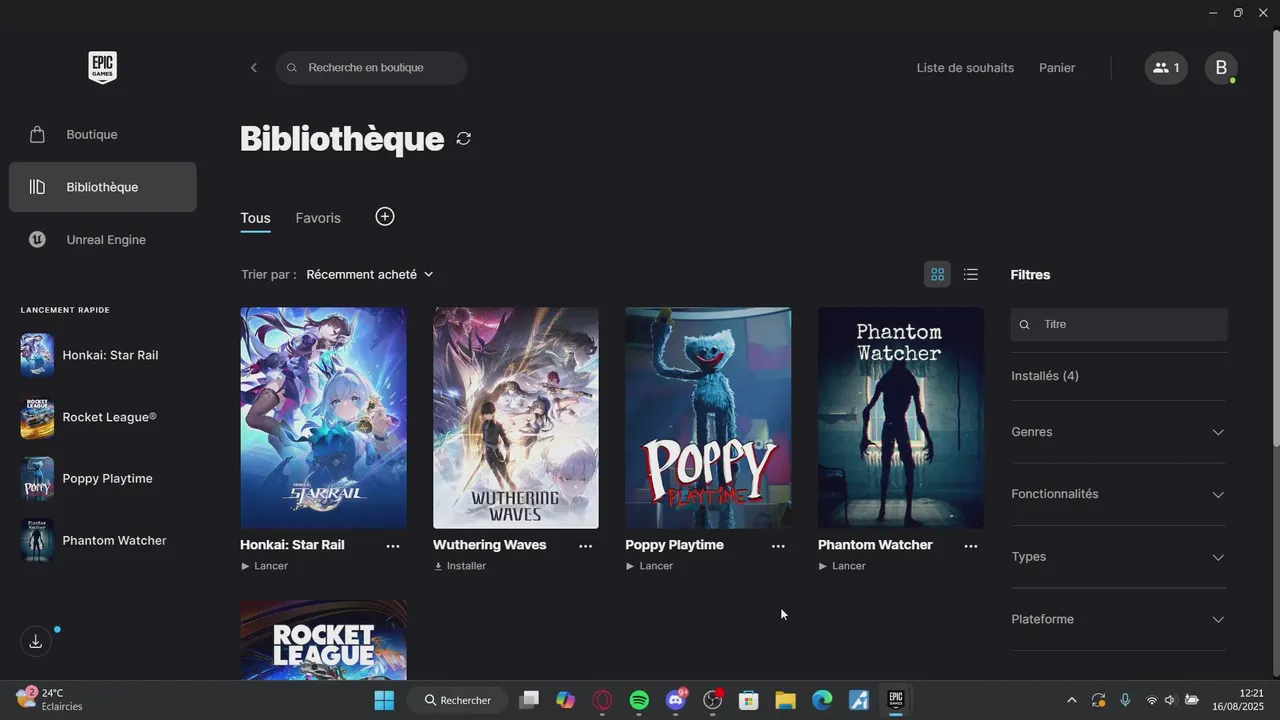The height and width of the screenshot is (720, 1280).
Task: Open Copilot from the taskbar
Action: tap(566, 700)
